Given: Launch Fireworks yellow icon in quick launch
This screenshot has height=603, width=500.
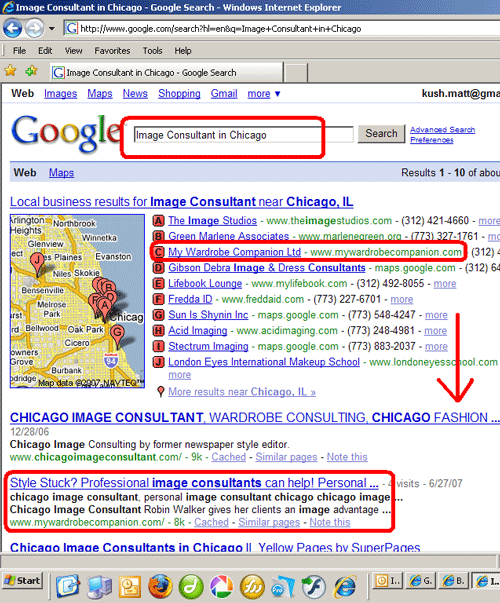Looking at the screenshot, I should [x=252, y=586].
